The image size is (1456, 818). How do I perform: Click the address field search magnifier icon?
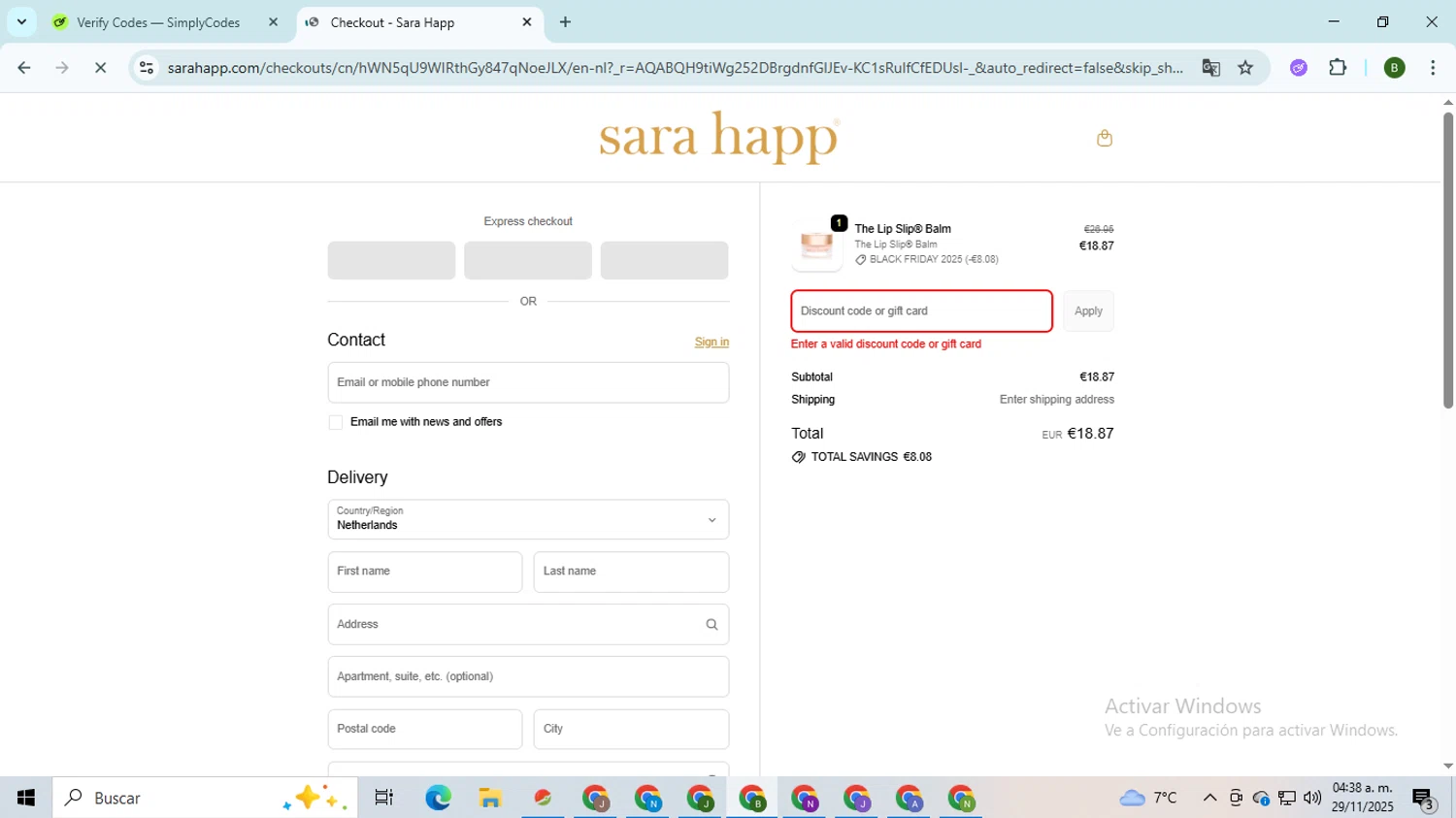coord(711,625)
